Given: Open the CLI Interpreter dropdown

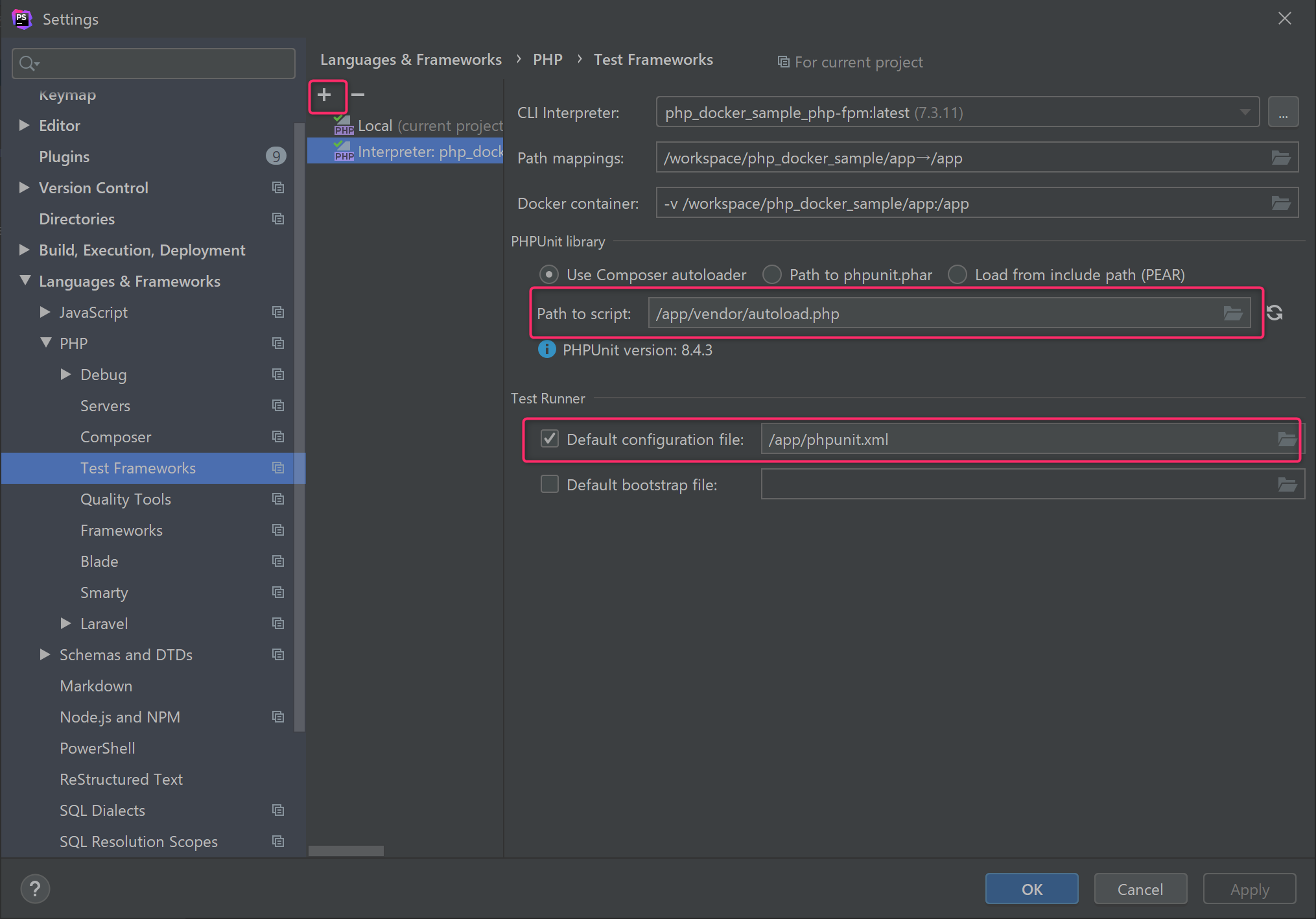Looking at the screenshot, I should [x=1245, y=112].
